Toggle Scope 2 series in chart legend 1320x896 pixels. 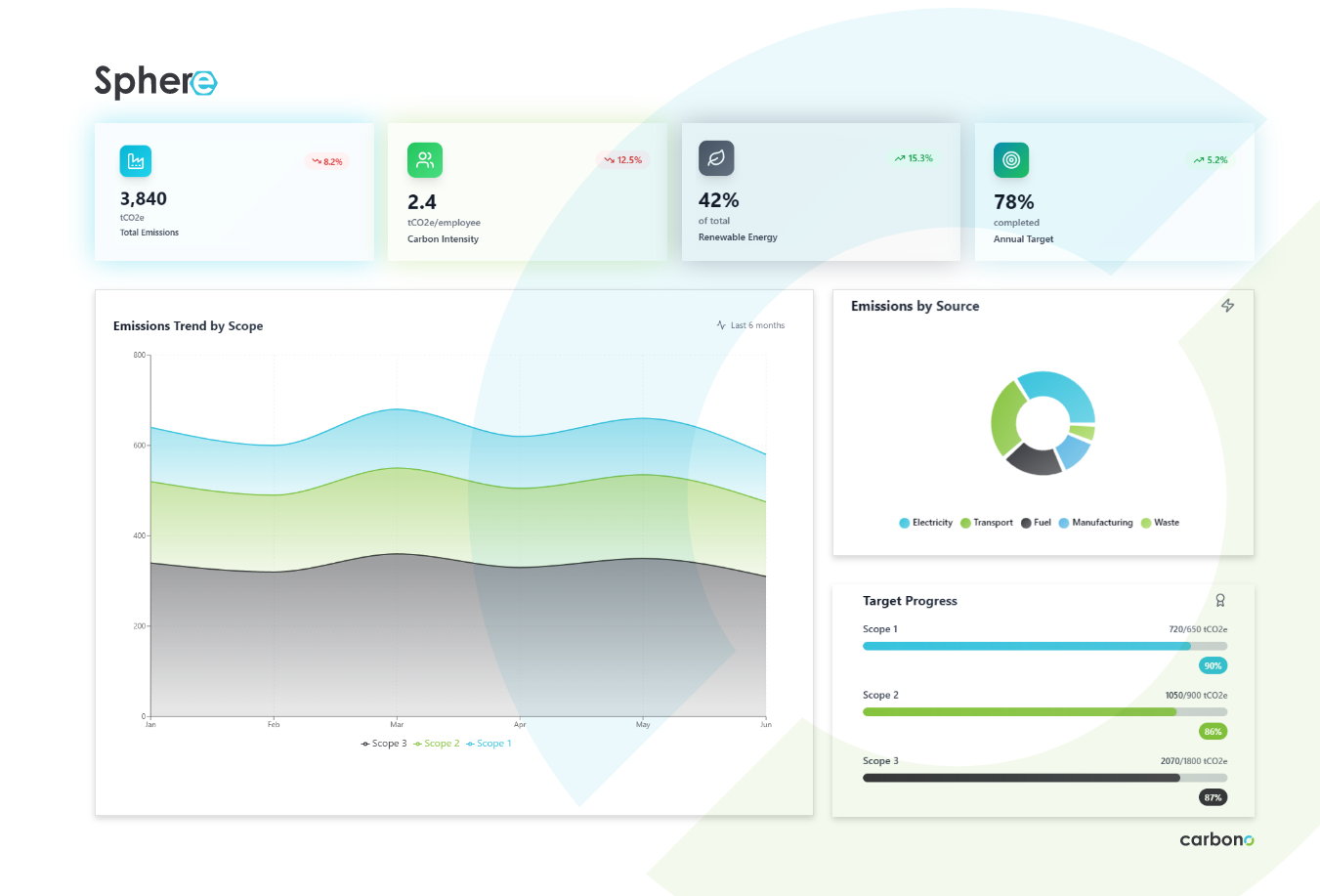pos(437,744)
